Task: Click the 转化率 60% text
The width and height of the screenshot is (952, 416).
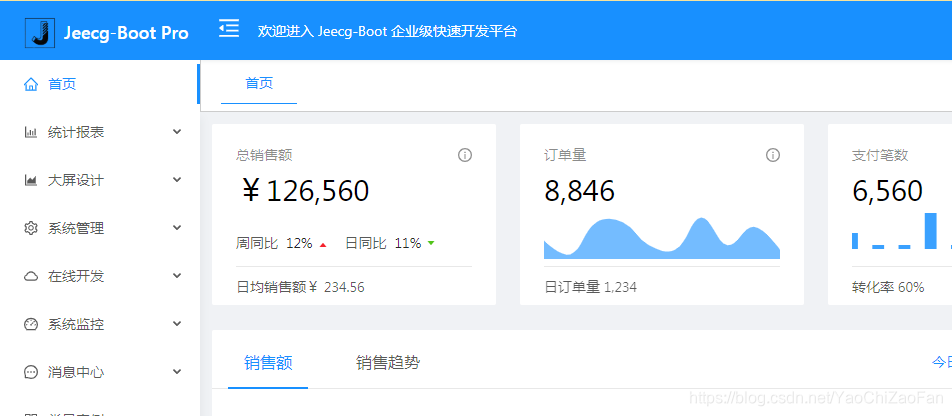Action: coord(888,287)
